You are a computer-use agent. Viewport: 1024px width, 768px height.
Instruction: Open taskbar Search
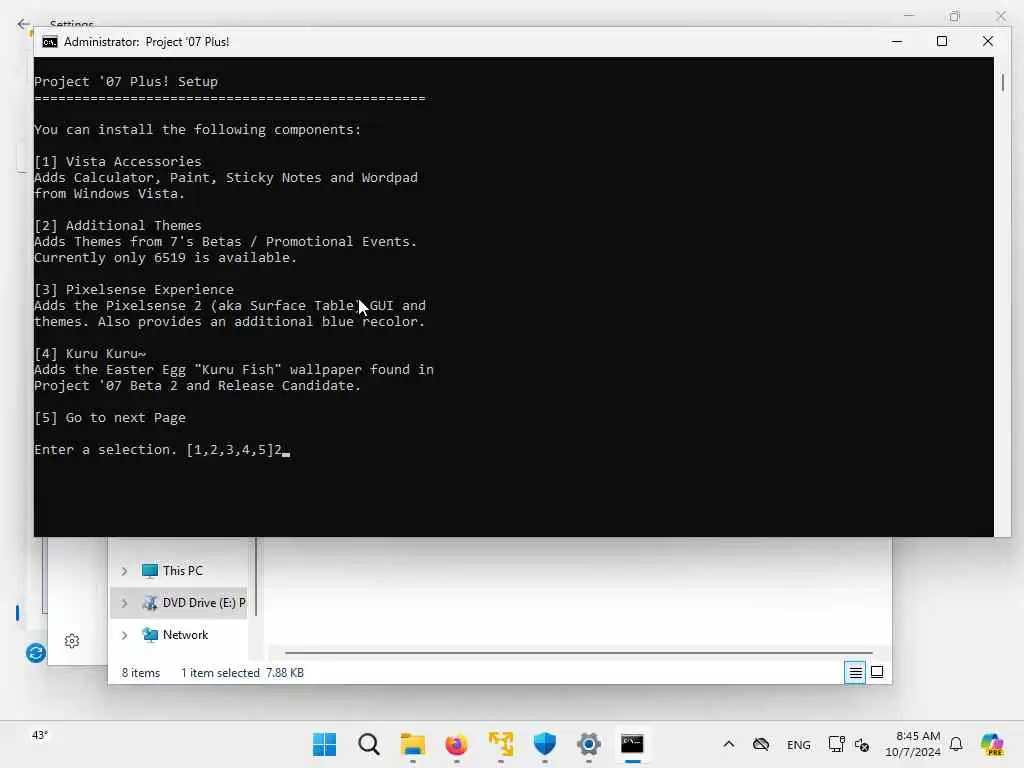coord(369,744)
